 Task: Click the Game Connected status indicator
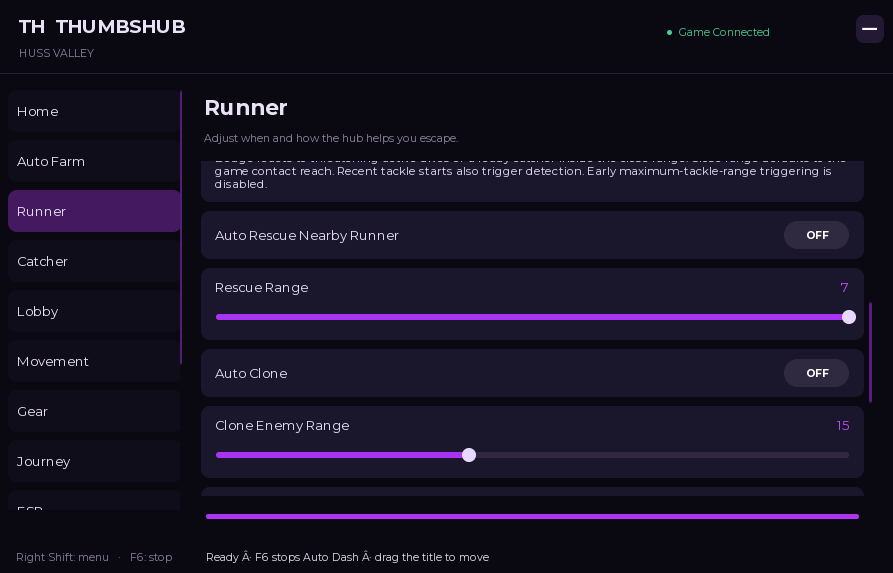pyautogui.click(x=718, y=32)
